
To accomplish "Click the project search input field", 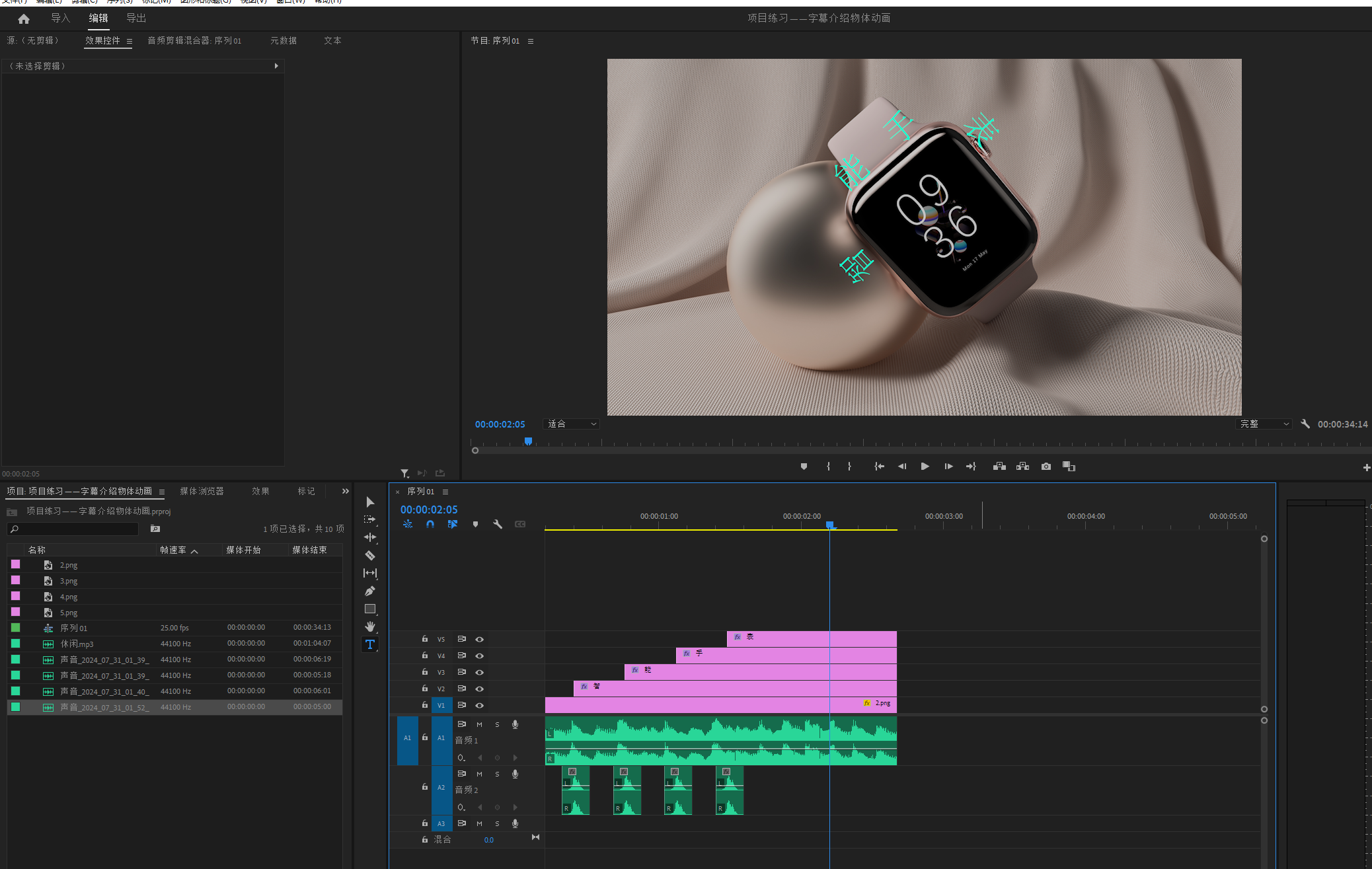I will point(76,529).
